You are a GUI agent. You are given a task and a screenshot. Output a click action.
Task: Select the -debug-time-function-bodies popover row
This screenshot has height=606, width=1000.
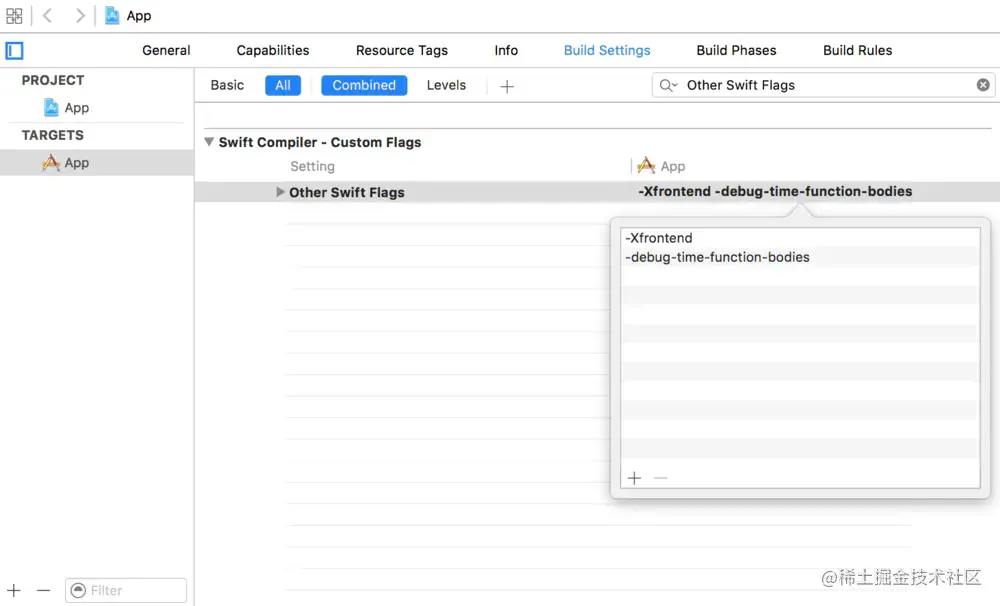pyautogui.click(x=800, y=257)
